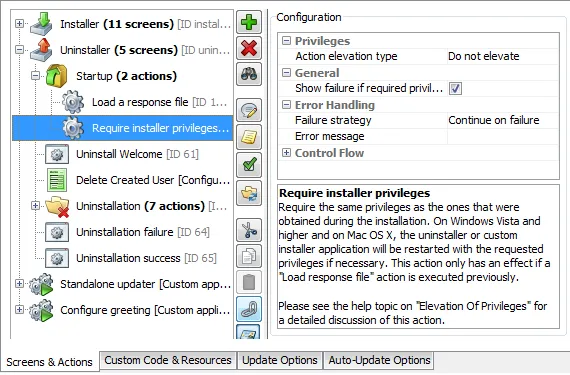This screenshot has width=570, height=375.
Task: Click the Startup green arrow icon
Action: [57, 76]
